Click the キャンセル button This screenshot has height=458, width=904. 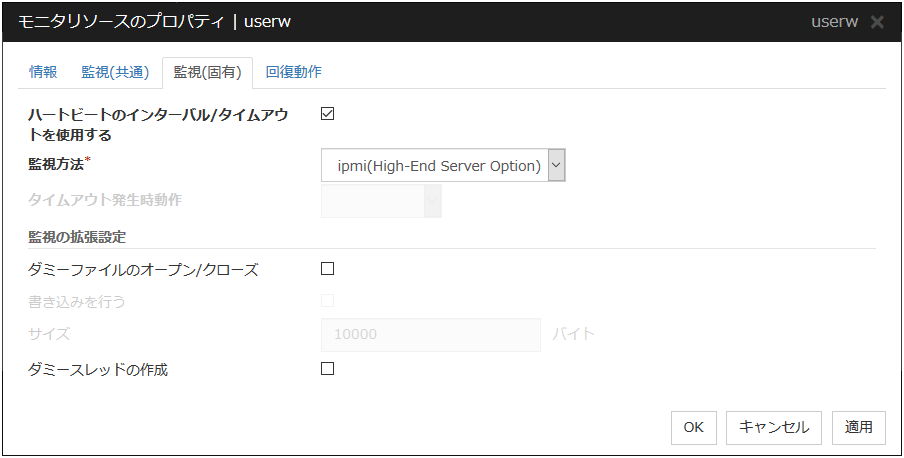pyautogui.click(x=774, y=427)
